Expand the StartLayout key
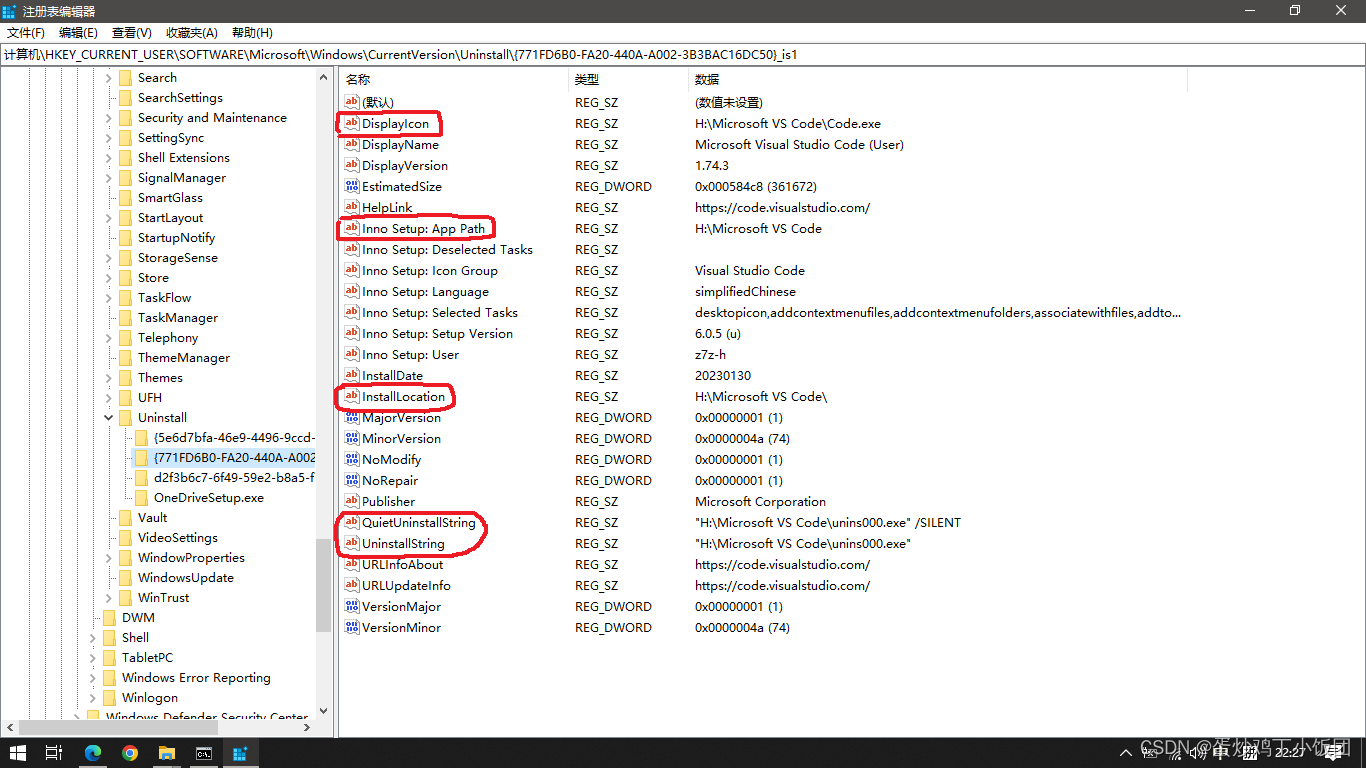 (109, 217)
